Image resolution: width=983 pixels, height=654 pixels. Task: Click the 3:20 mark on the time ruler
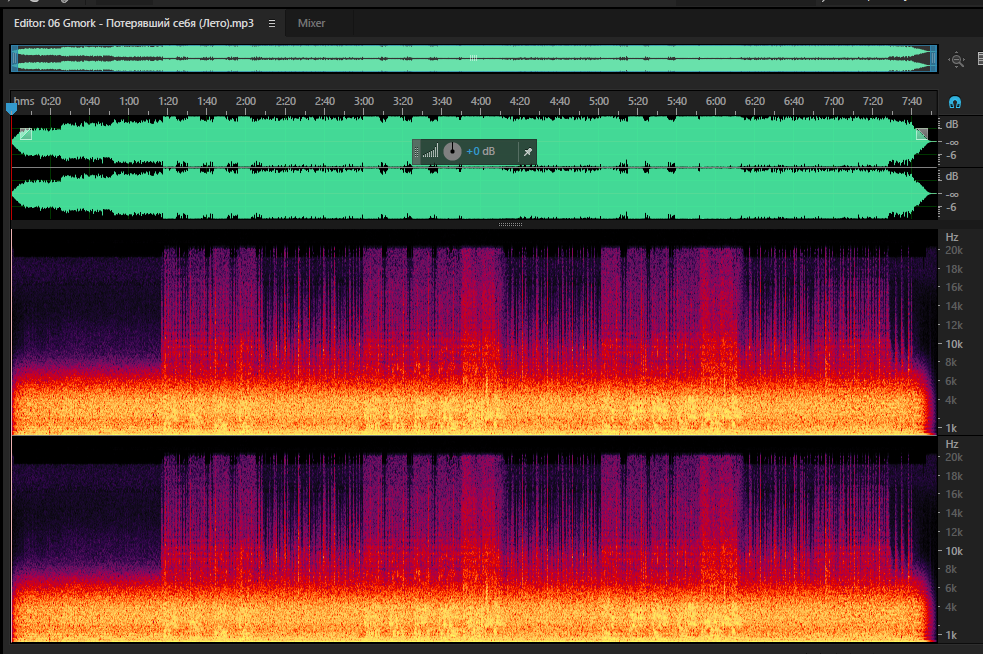pyautogui.click(x=402, y=101)
